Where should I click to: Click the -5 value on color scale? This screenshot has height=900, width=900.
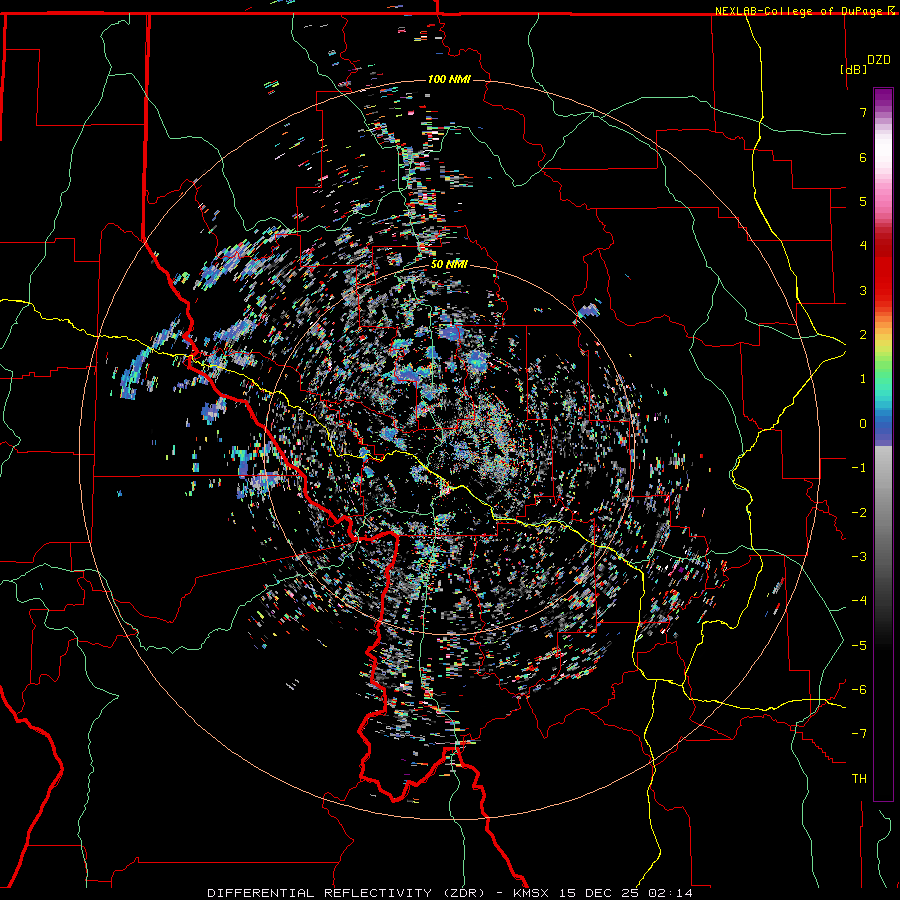[859, 646]
